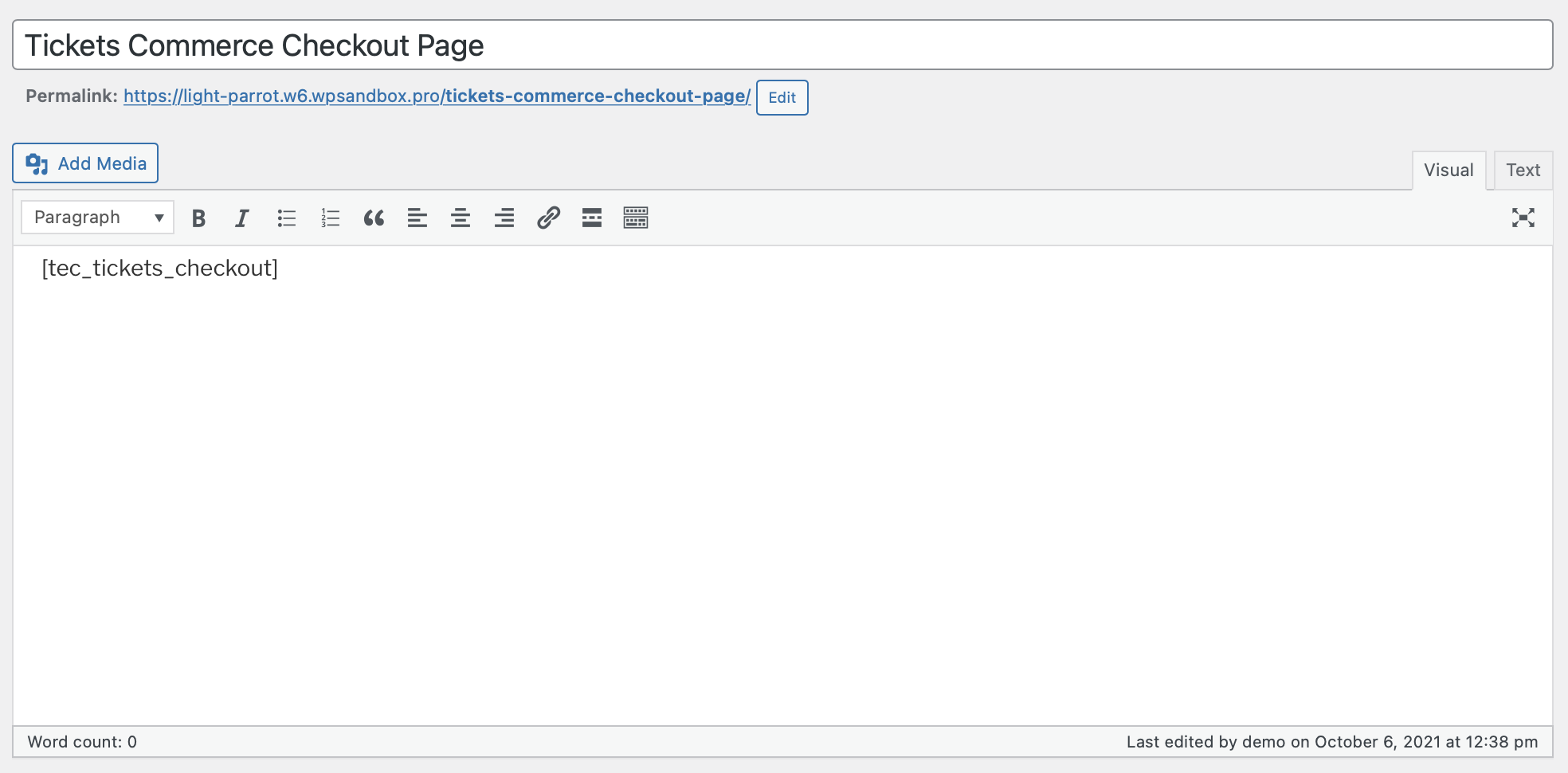Viewport: 1568px width, 773px height.
Task: Click the page title field
Action: [x=782, y=45]
